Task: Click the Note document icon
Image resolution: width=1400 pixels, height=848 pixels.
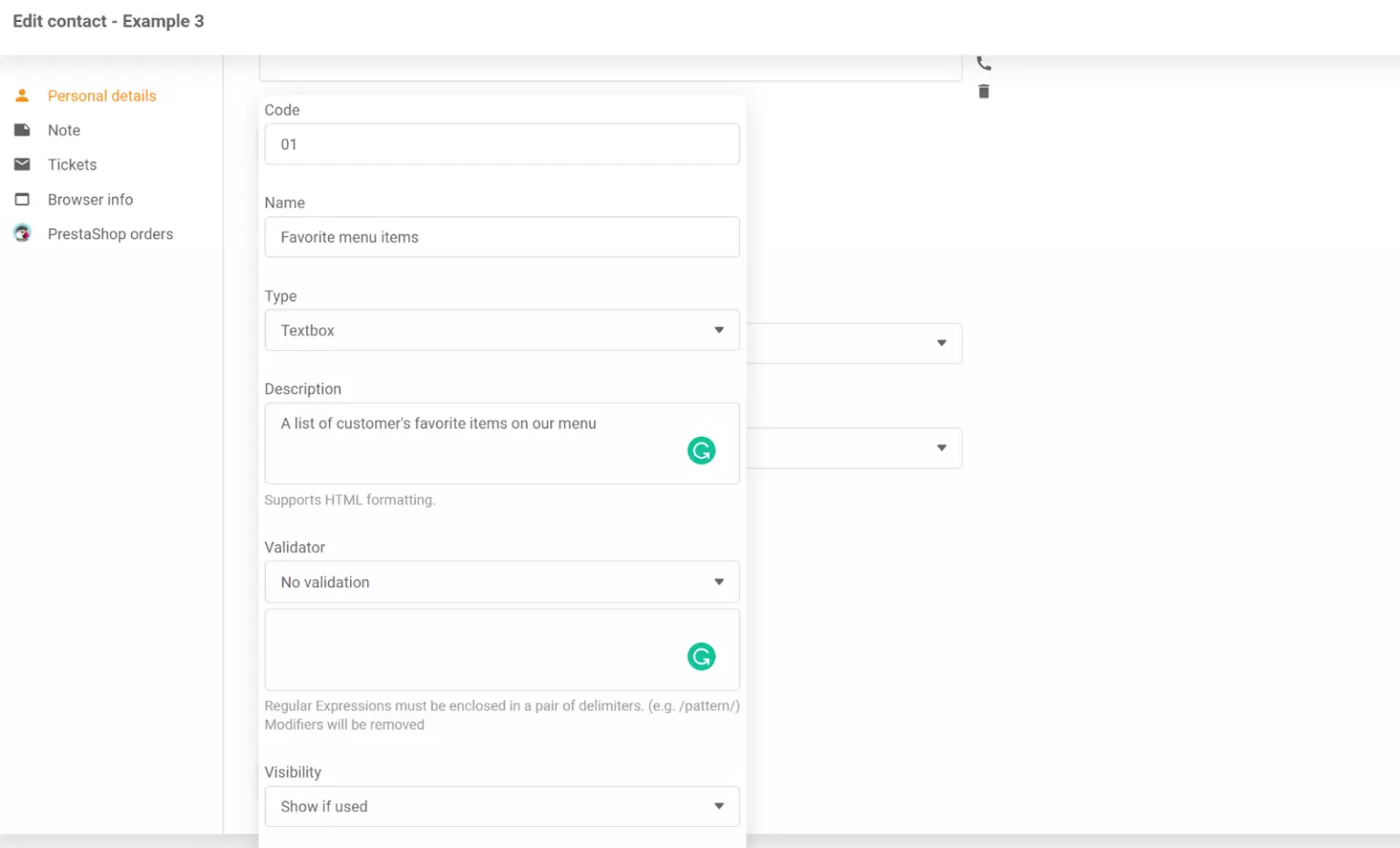Action: coord(21,129)
